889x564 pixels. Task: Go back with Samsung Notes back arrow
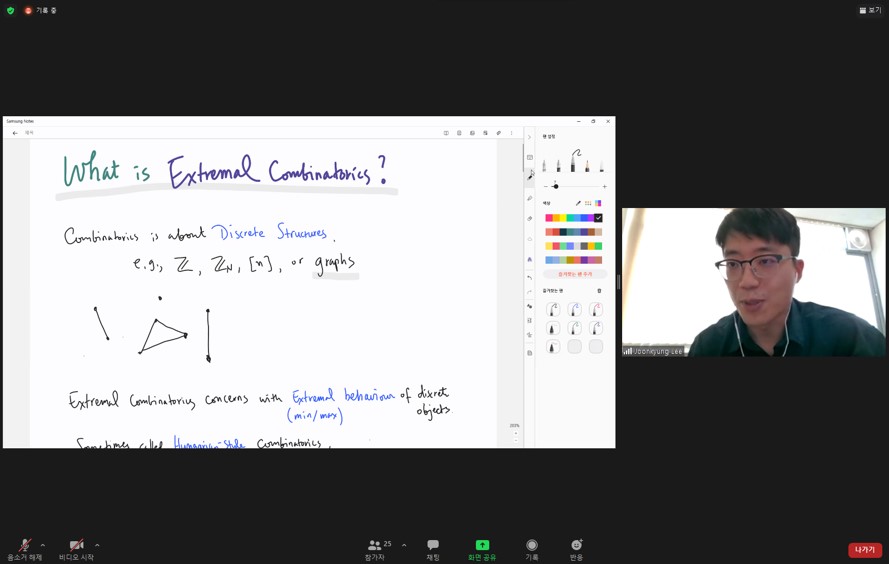[x=15, y=133]
